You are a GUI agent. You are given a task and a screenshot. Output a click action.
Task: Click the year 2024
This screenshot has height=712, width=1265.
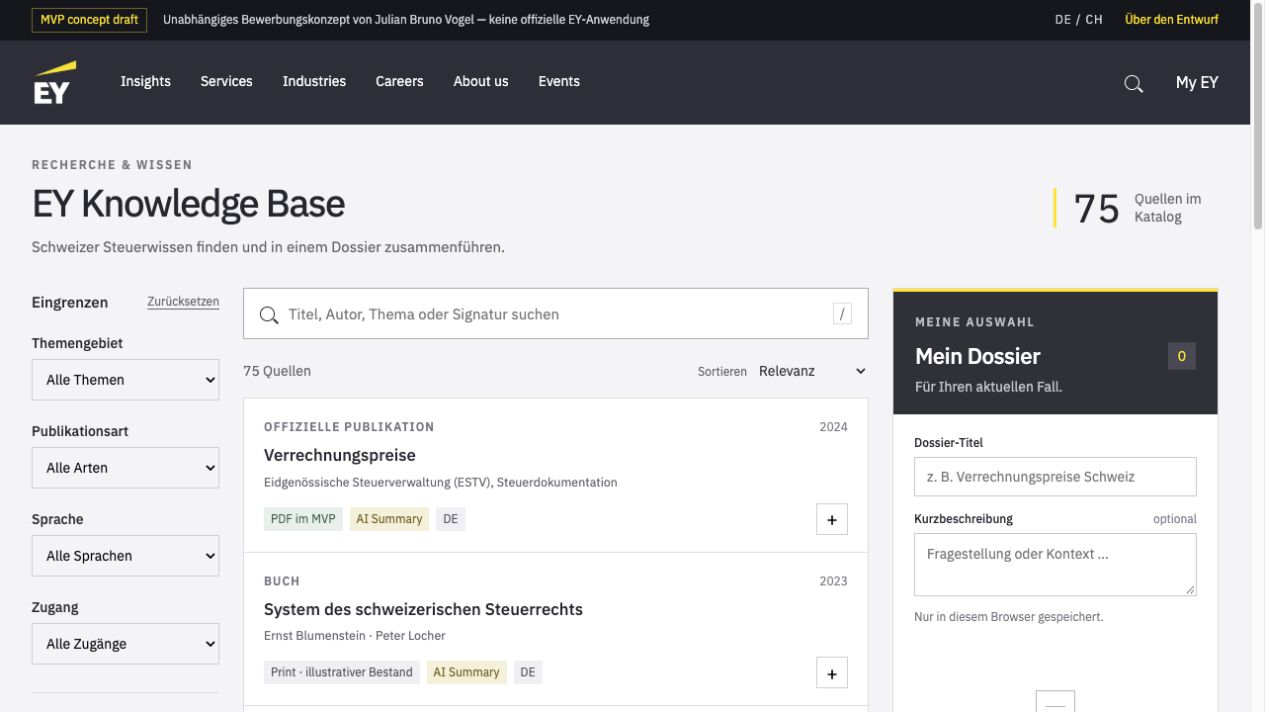click(x=833, y=427)
